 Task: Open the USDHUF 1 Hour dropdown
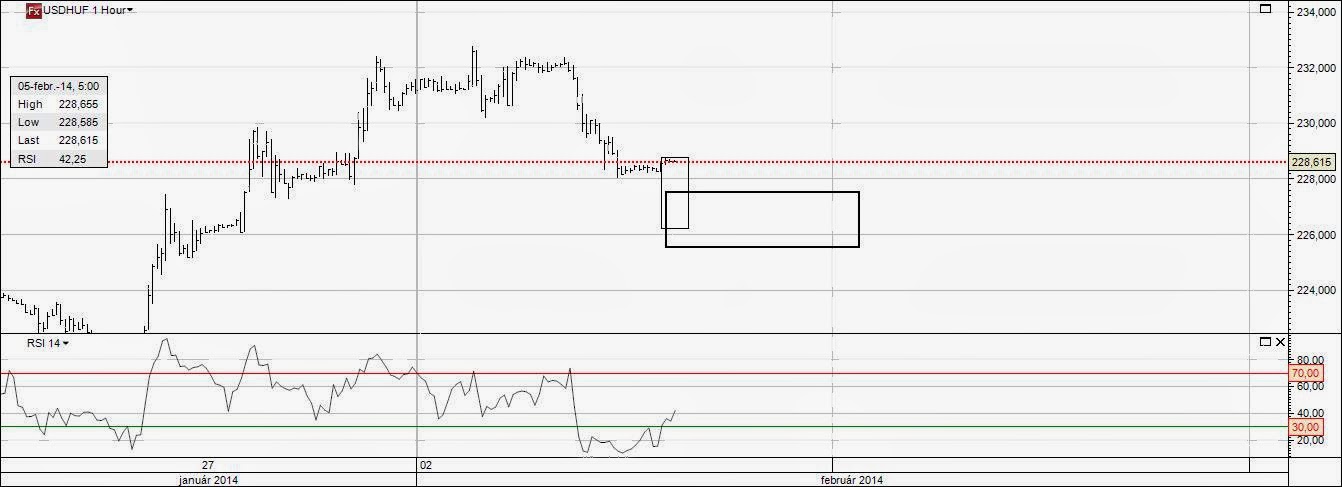pyautogui.click(x=88, y=10)
